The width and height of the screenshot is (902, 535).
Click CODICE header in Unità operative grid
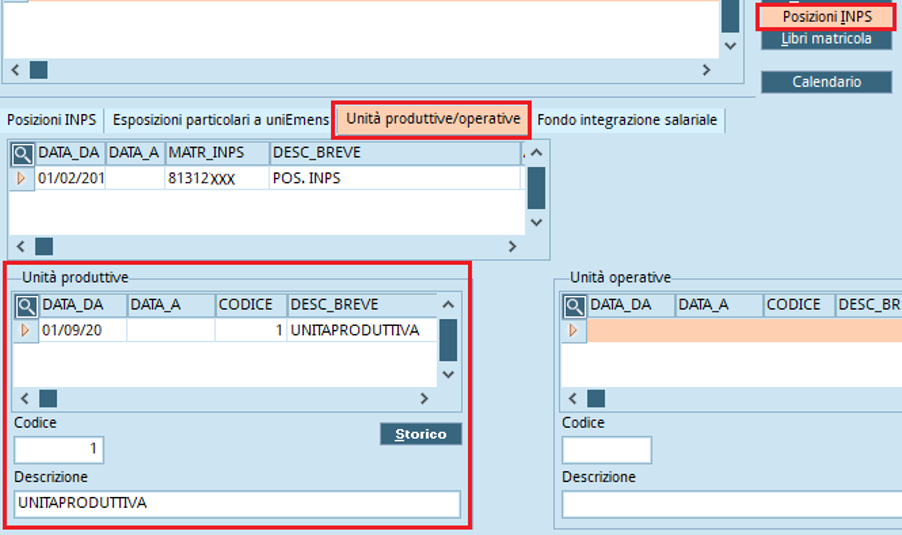pyautogui.click(x=798, y=305)
